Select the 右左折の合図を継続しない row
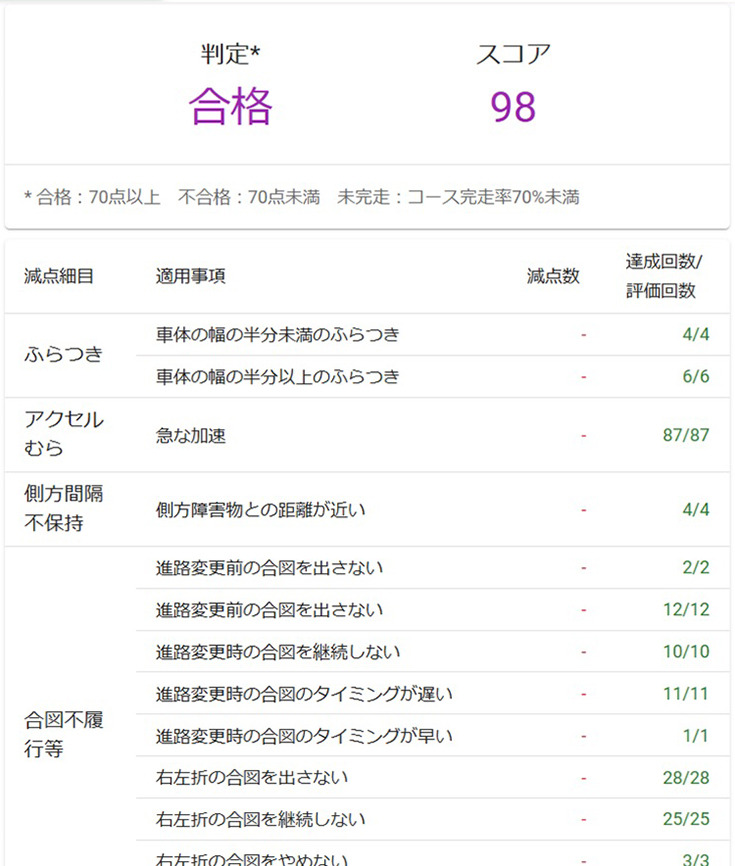The height and width of the screenshot is (866, 735). (261, 819)
